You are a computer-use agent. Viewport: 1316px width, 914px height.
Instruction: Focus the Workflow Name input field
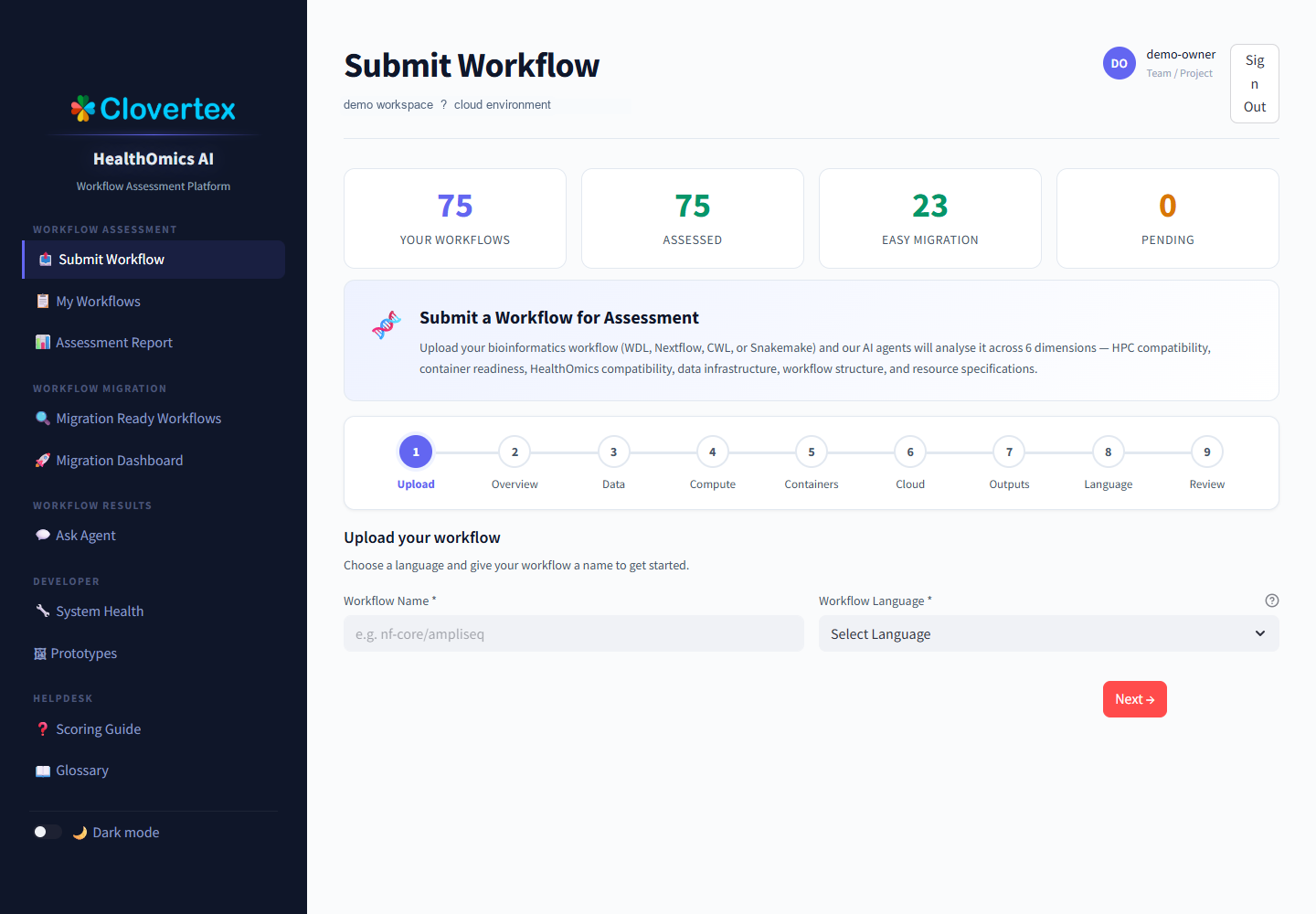point(574,633)
